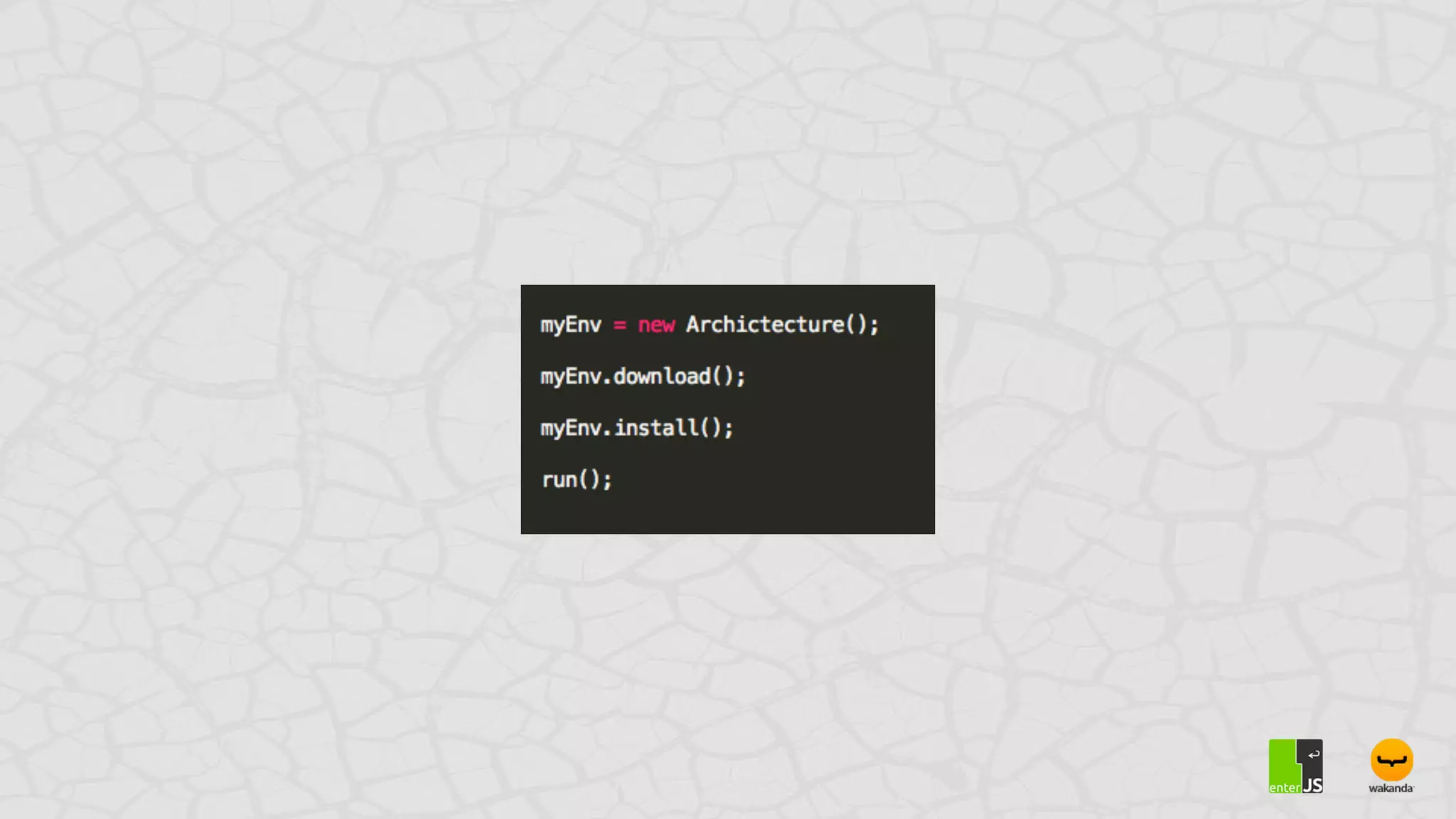Click the pink equals sign operator
Image resolution: width=1456 pixels, height=819 pixels.
click(620, 325)
